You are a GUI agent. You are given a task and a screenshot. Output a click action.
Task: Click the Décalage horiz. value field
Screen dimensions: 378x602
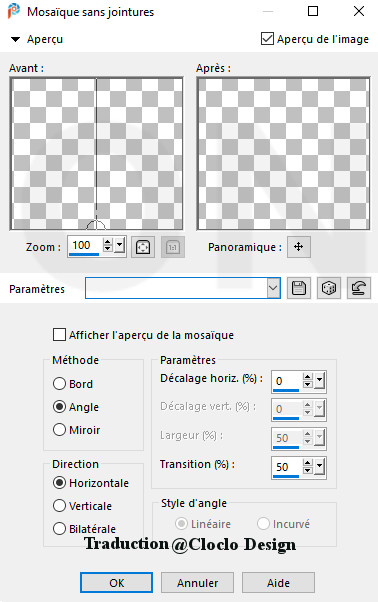[287, 380]
